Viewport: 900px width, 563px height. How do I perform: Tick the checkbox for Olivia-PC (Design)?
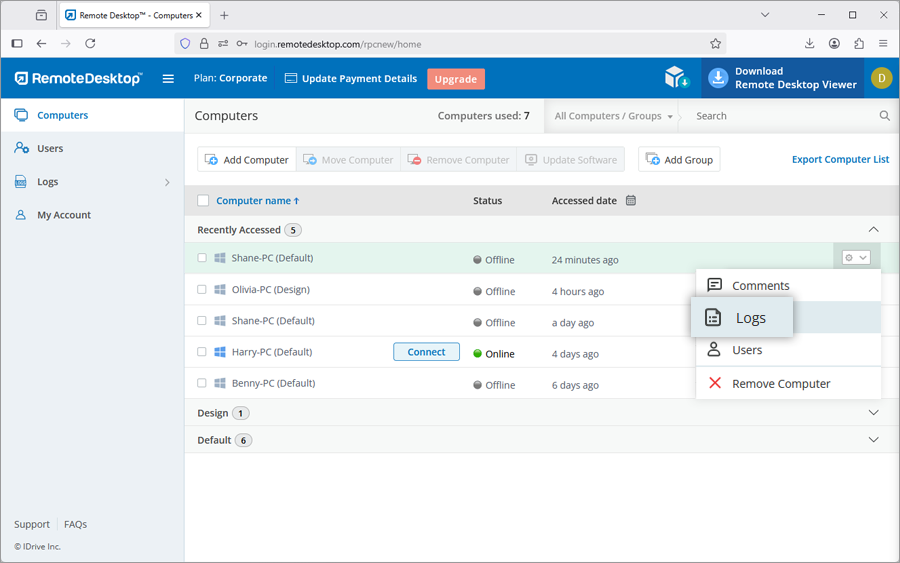coord(202,290)
